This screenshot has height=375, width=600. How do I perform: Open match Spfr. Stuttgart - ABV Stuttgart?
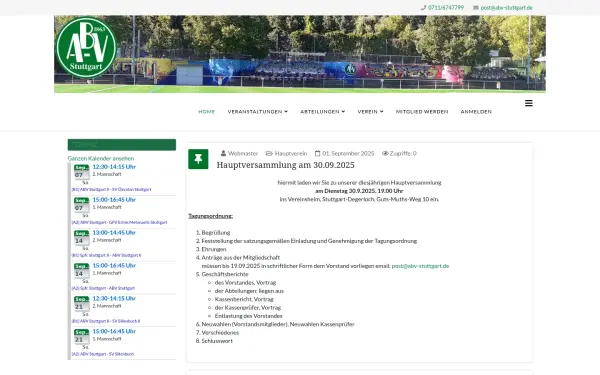[x=103, y=288]
